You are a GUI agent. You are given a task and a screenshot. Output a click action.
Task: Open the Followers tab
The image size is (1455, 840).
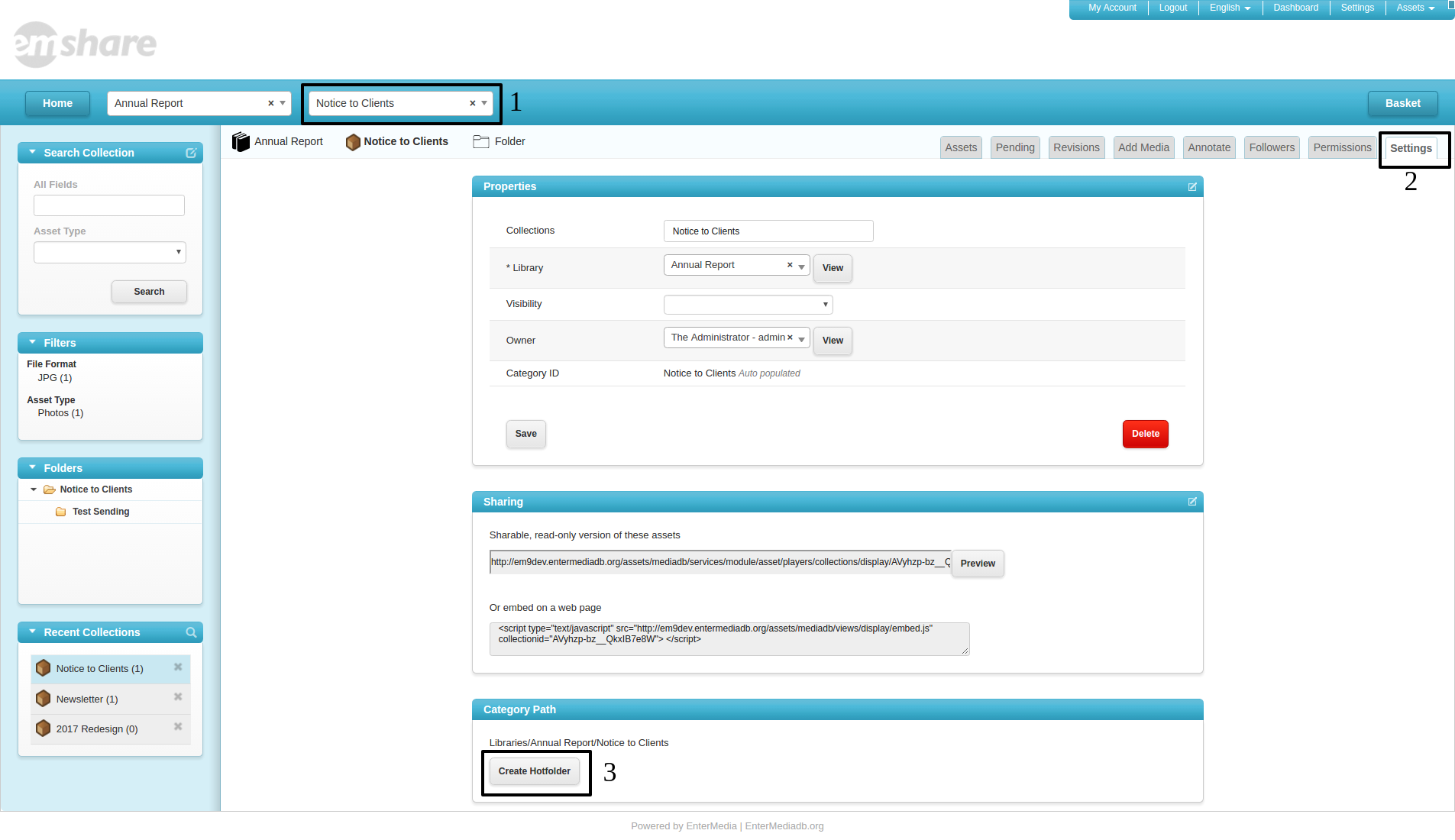1272,148
